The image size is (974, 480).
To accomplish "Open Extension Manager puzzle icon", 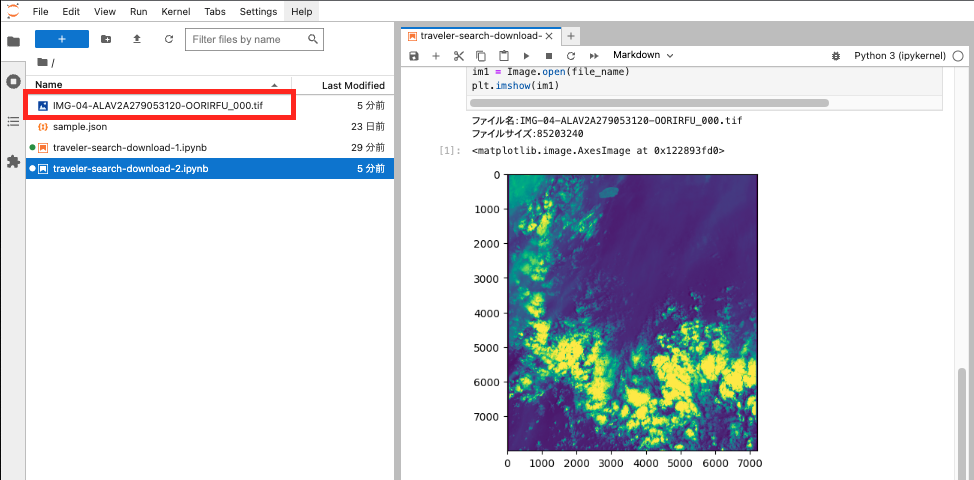I will (13, 161).
